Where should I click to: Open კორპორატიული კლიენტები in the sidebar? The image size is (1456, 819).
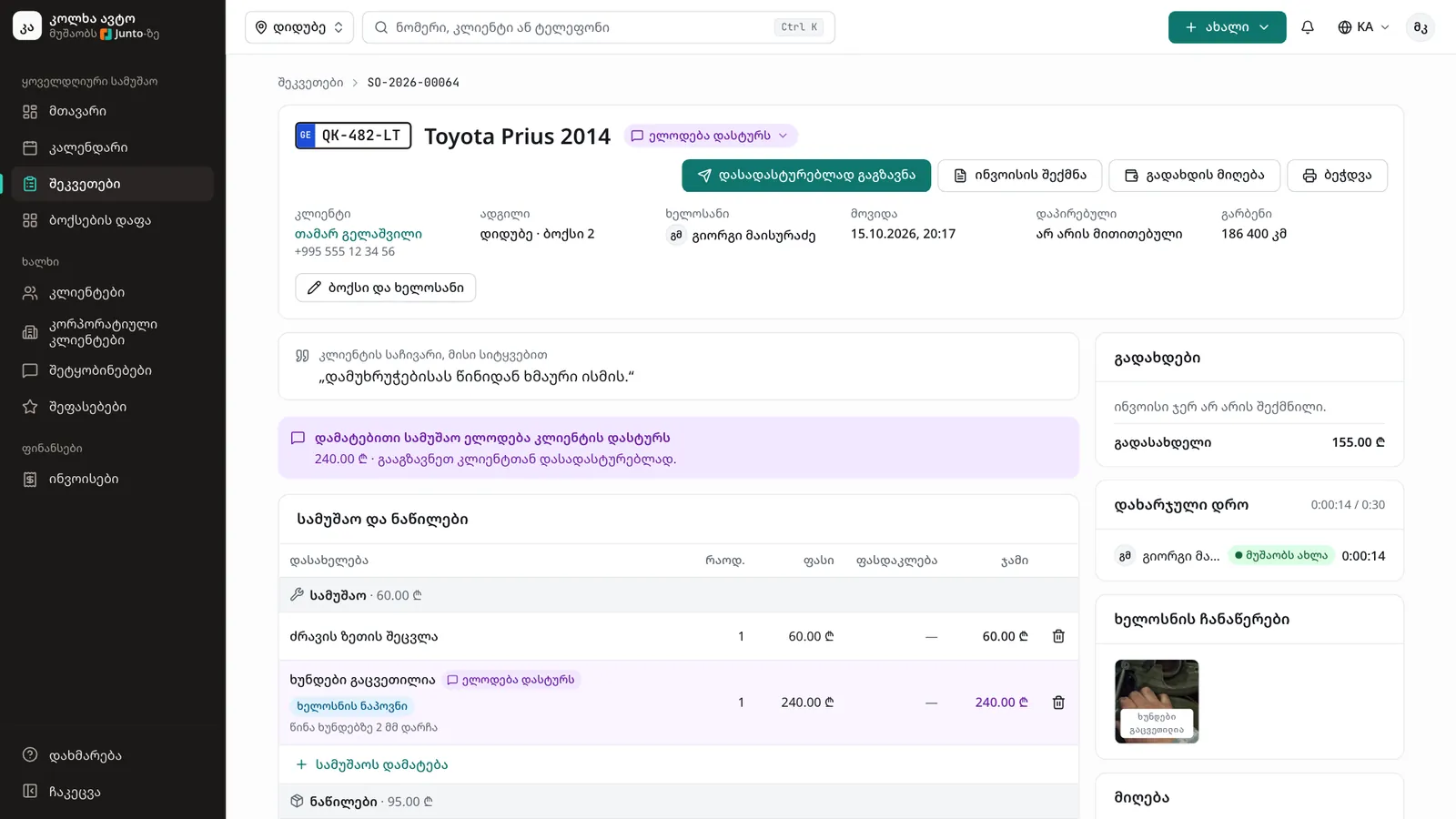[x=113, y=332]
